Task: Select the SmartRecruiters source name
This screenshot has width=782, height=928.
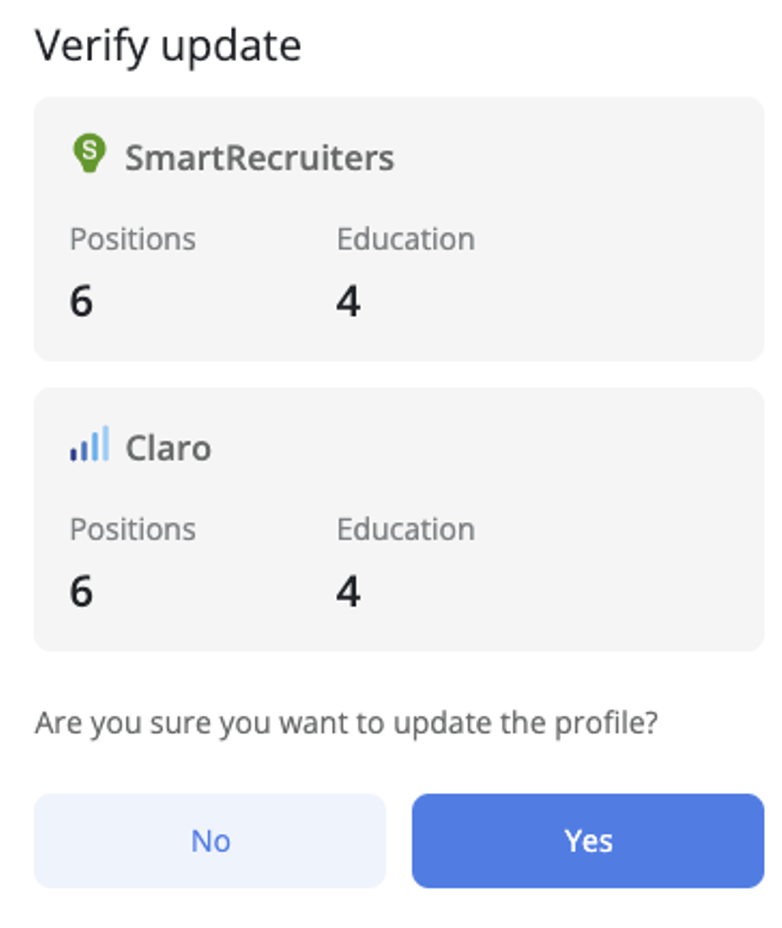Action: coord(259,158)
